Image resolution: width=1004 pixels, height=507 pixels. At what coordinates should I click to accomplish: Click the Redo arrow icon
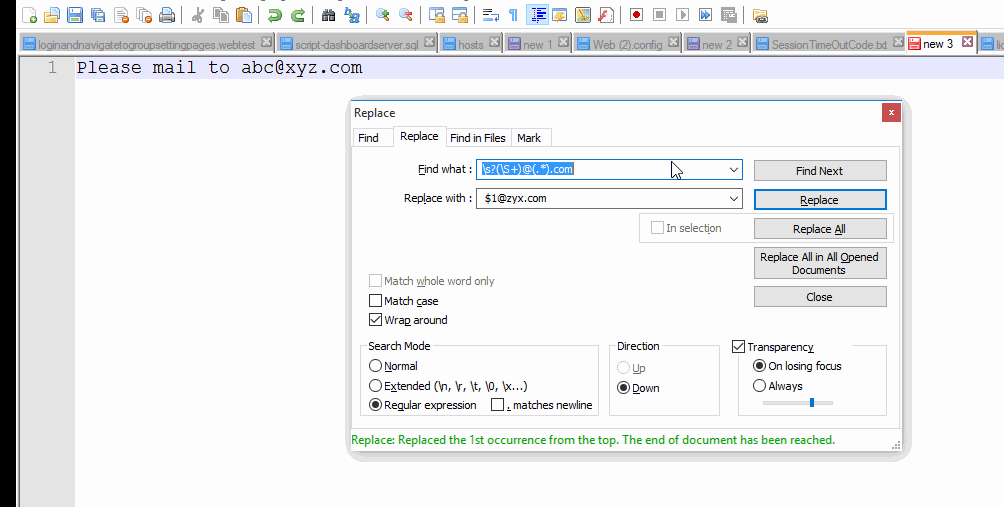(297, 15)
